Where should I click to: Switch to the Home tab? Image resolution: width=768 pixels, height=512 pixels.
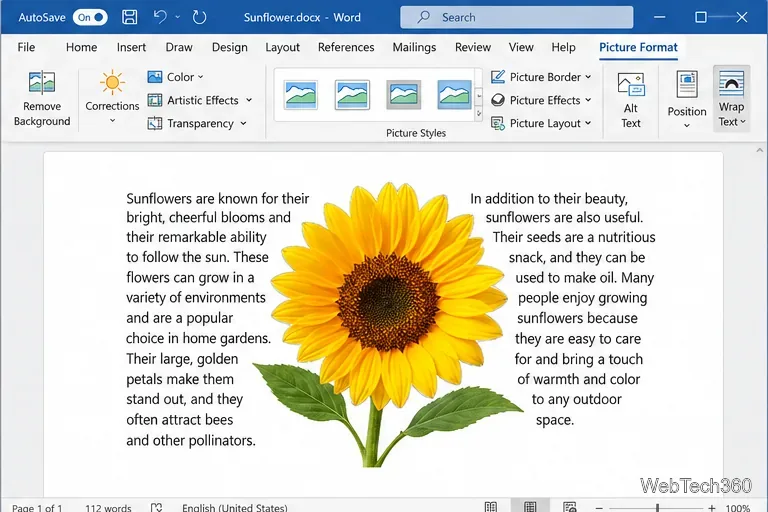point(81,47)
